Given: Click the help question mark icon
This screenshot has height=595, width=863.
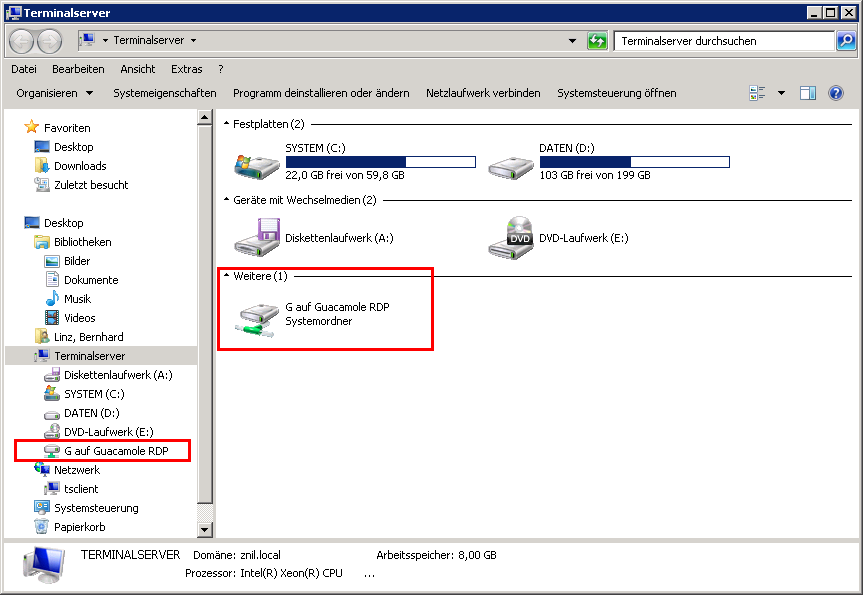Looking at the screenshot, I should [x=836, y=93].
